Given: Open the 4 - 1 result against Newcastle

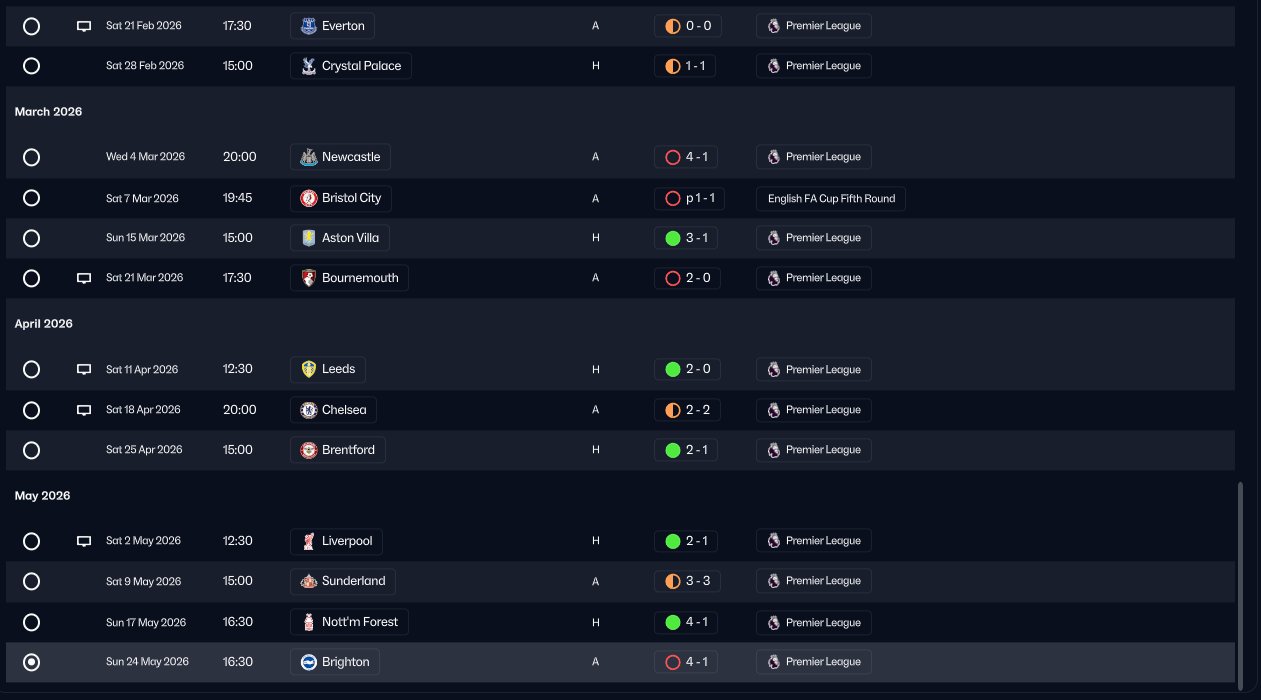Looking at the screenshot, I should click(686, 157).
